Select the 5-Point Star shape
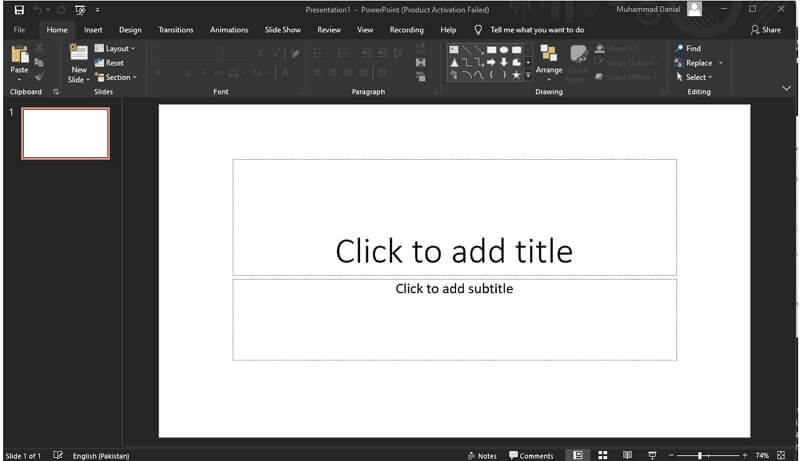Viewport: 800px width, 461px height. (516, 75)
